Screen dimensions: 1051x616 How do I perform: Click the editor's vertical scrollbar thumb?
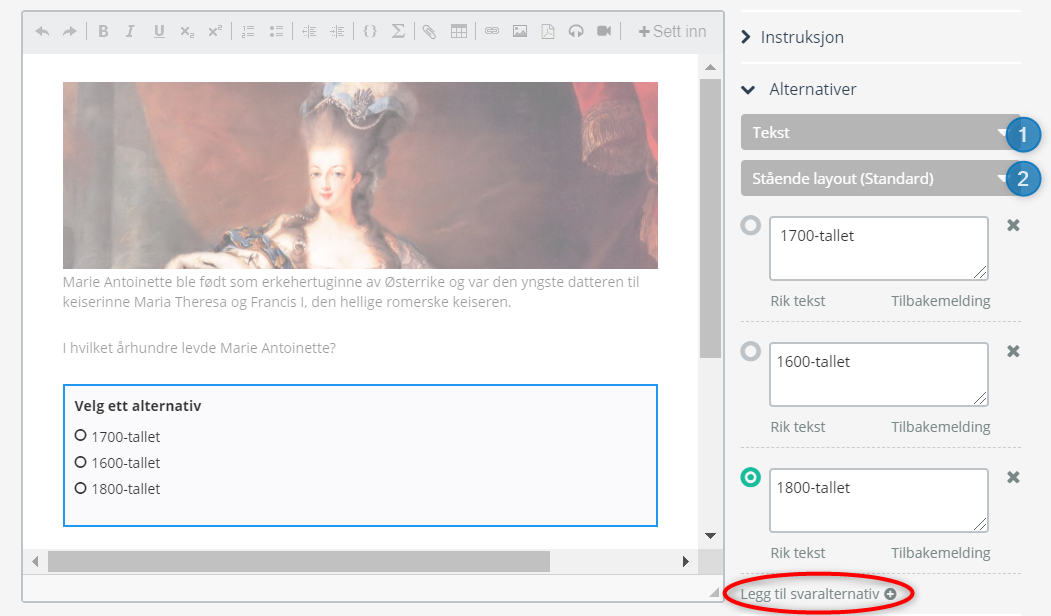[x=710, y=219]
